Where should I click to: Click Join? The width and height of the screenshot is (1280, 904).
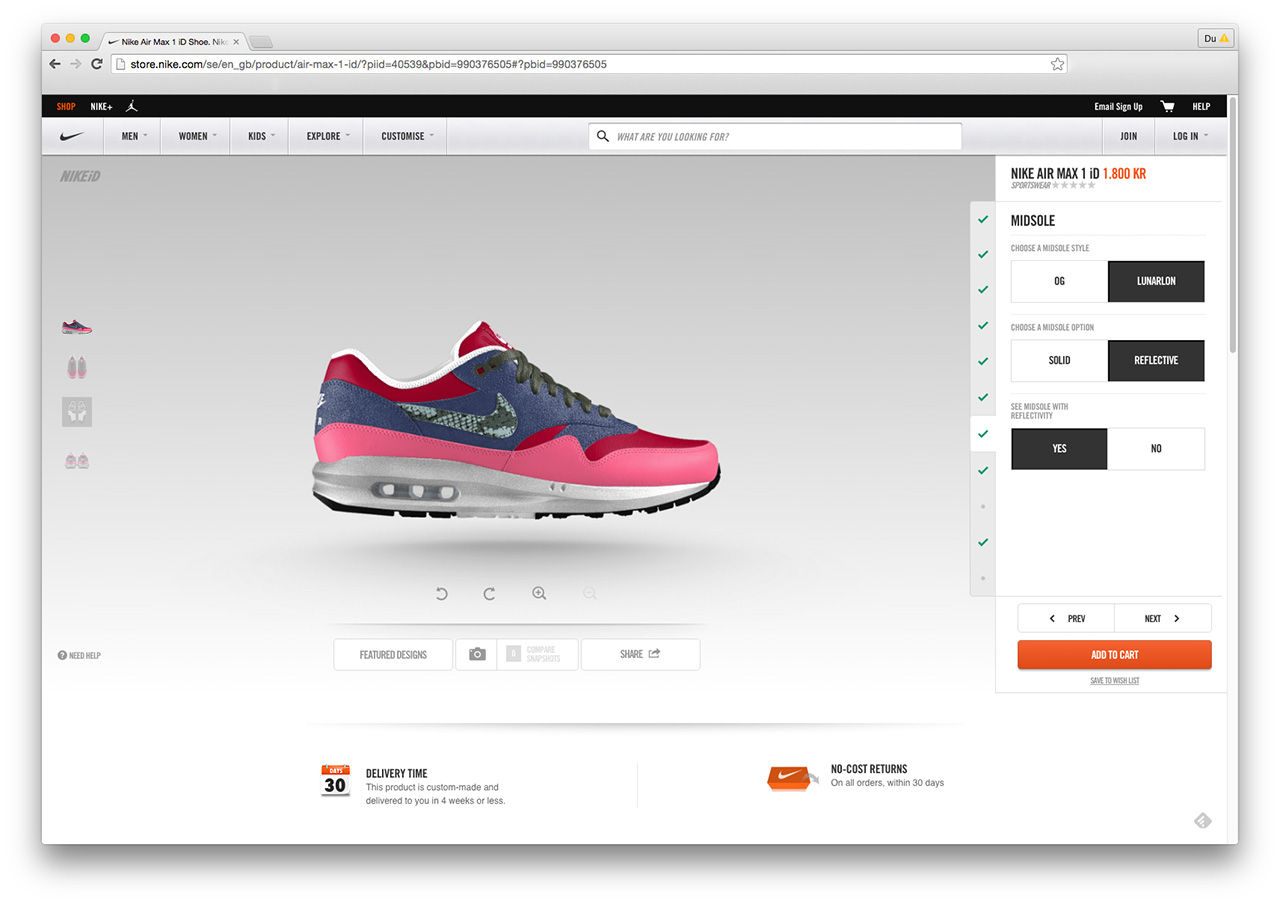1129,136
